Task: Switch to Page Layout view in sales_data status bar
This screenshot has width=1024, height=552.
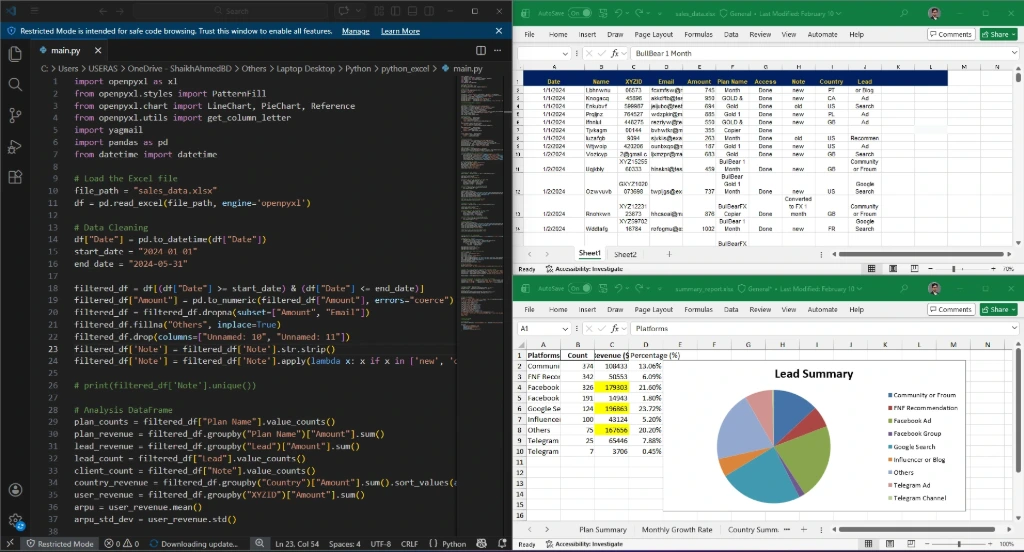Action: pos(891,269)
